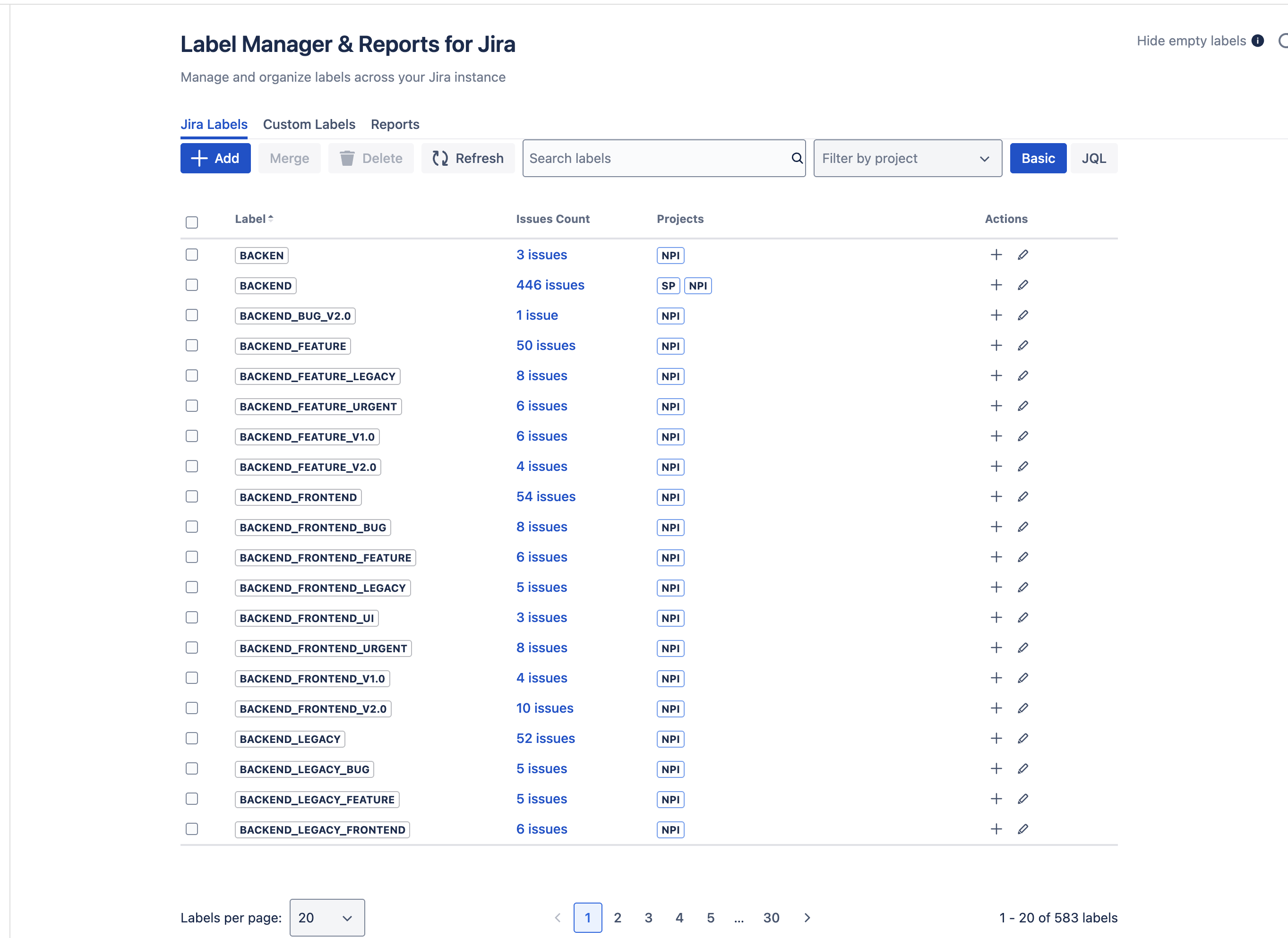
Task: Click the Add label plus icon
Action: pos(199,158)
